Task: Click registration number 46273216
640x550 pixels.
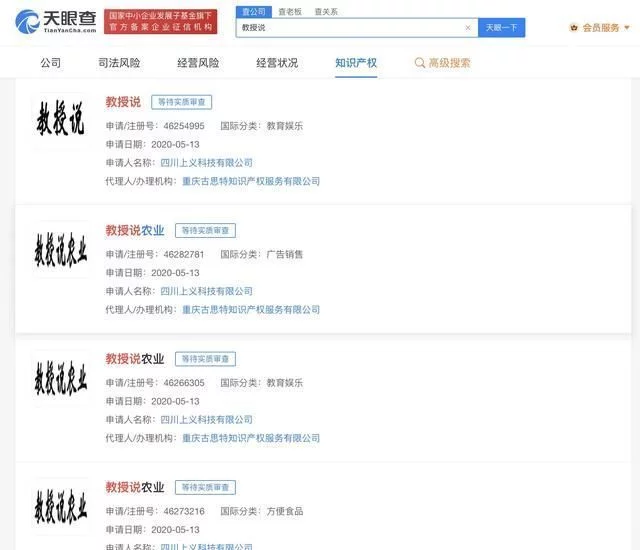Action: coord(184,511)
